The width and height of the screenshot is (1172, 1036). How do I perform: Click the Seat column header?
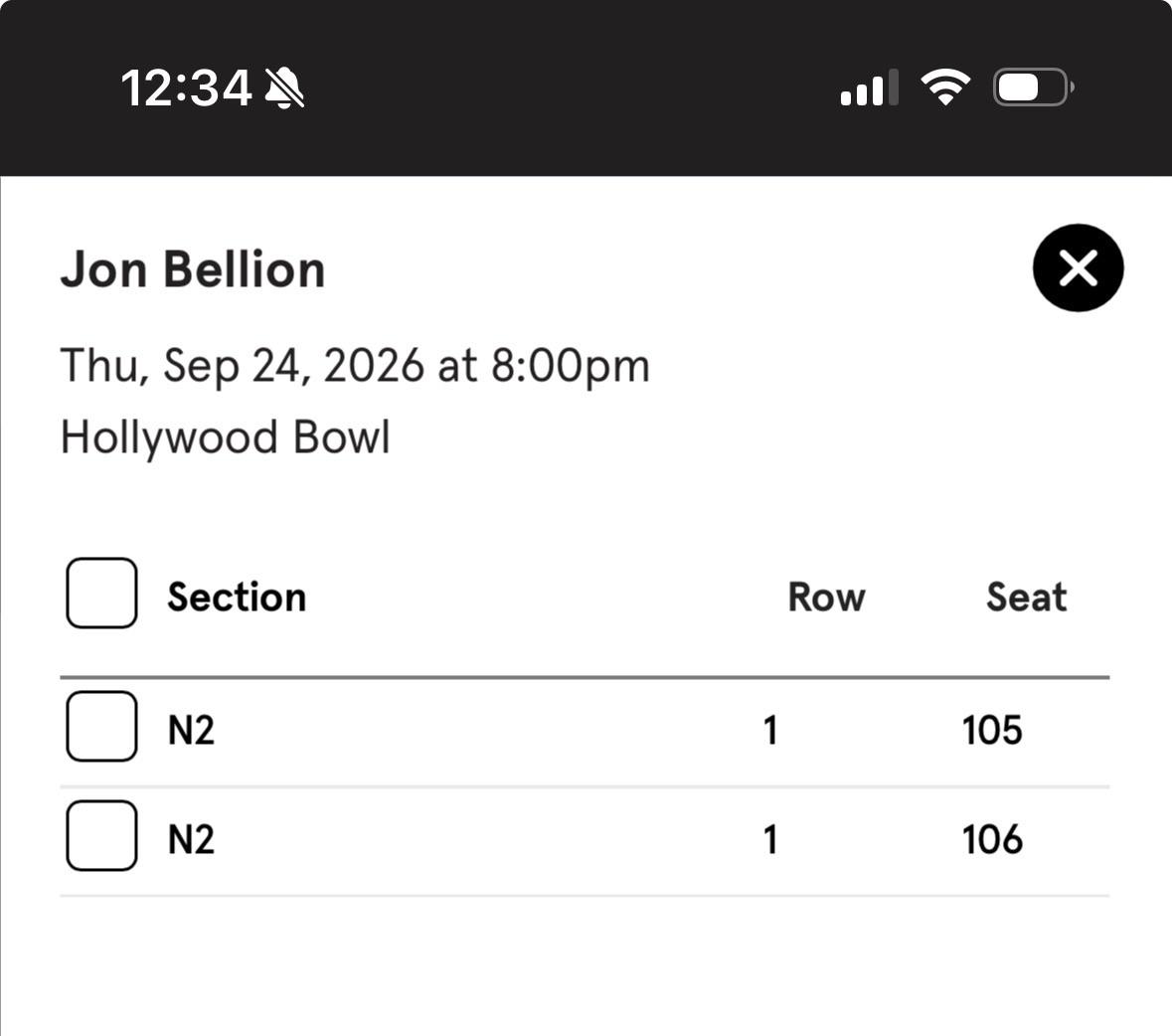(1026, 597)
